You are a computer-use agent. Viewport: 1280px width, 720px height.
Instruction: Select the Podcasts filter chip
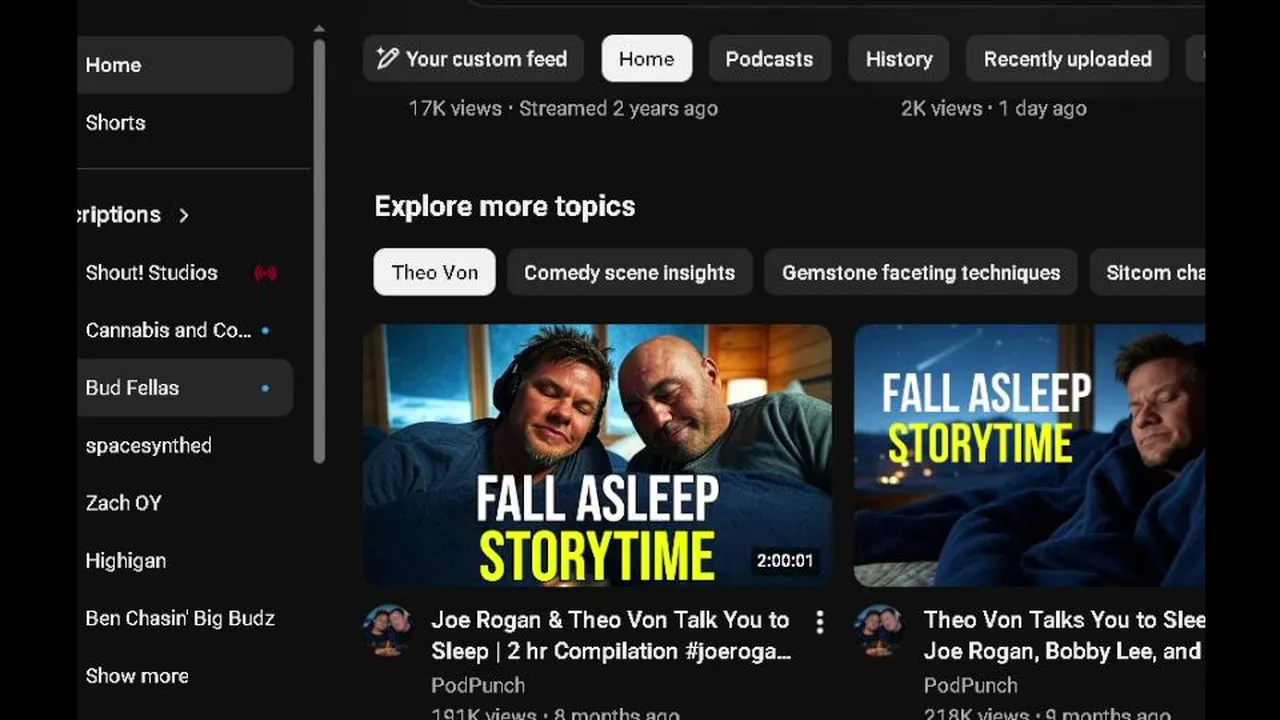click(x=769, y=59)
